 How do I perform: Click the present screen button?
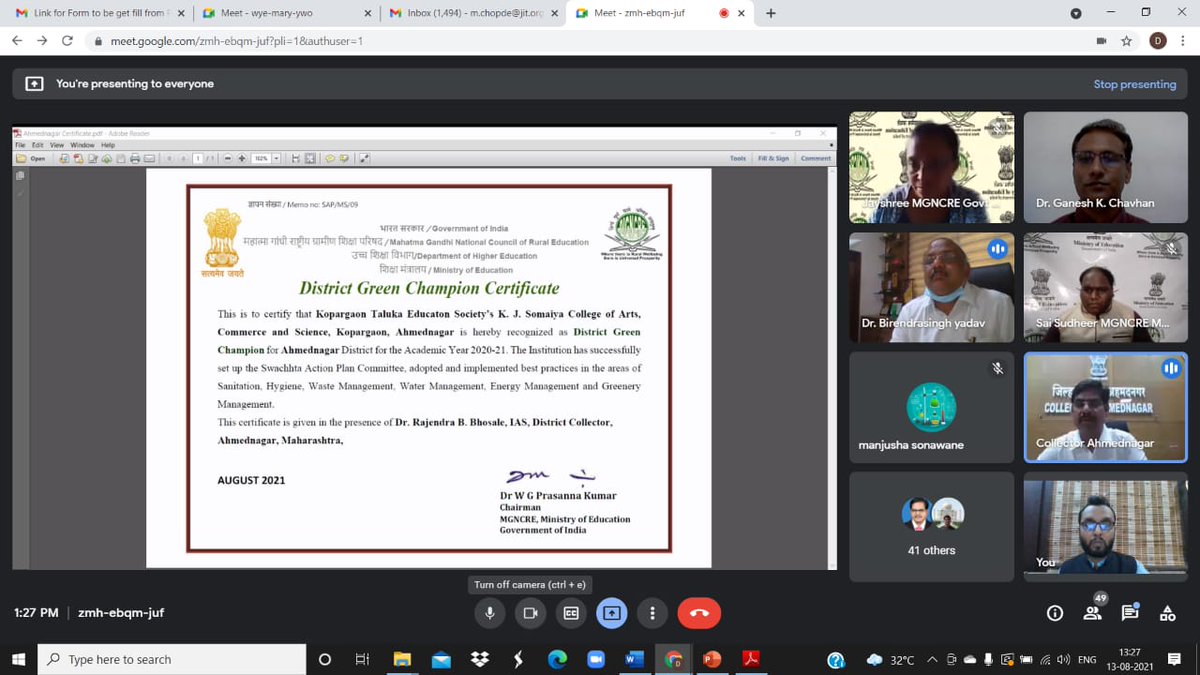point(612,613)
